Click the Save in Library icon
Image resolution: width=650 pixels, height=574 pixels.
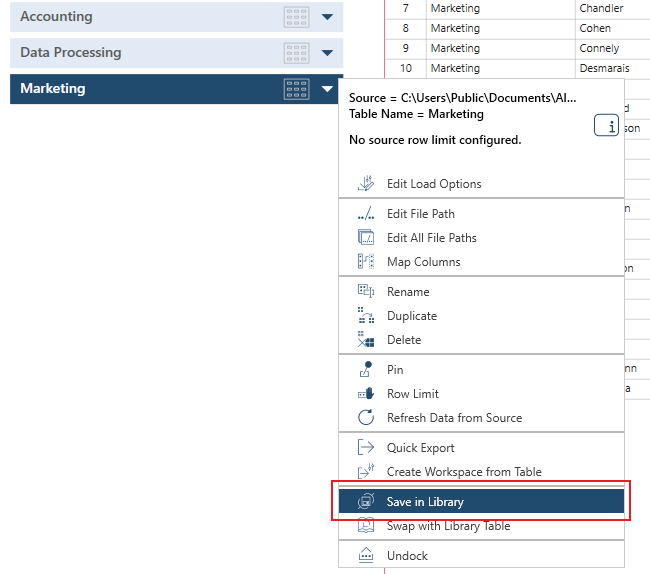(366, 501)
